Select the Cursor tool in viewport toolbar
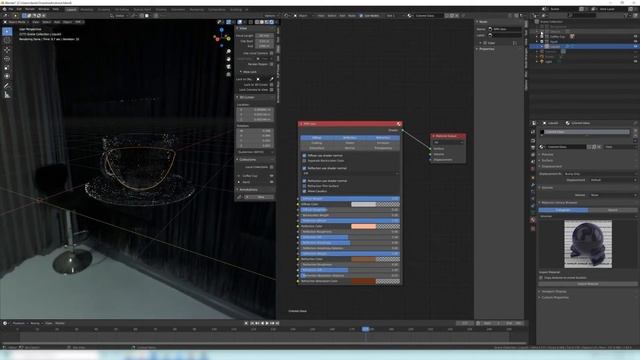Image resolution: width=640 pixels, height=360 pixels. (x=7, y=40)
